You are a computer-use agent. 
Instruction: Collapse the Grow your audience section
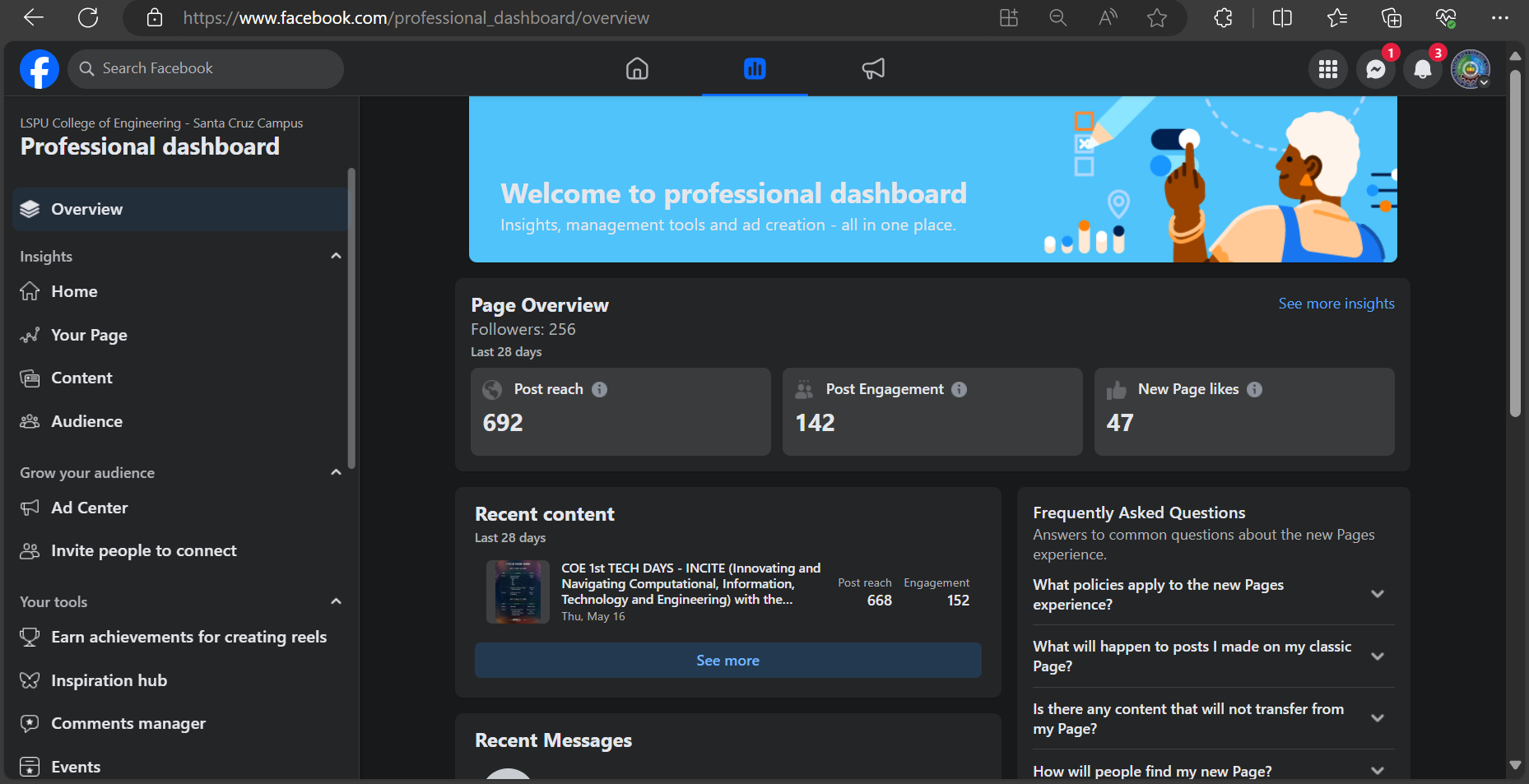(x=336, y=473)
